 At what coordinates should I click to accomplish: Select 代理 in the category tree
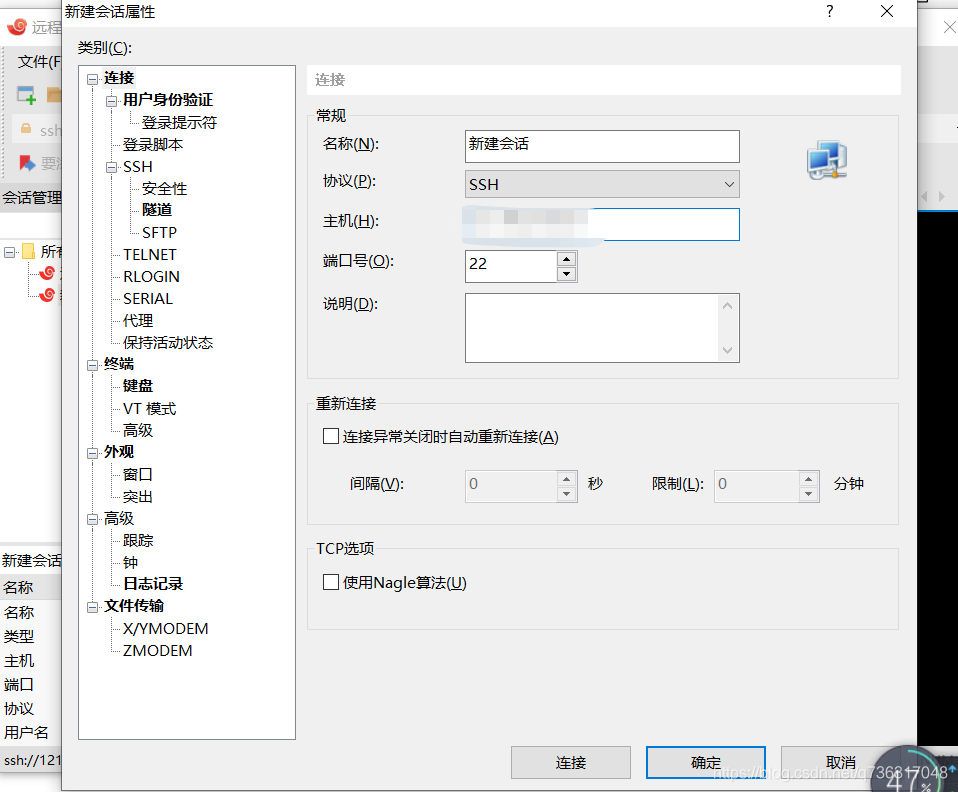tap(137, 320)
